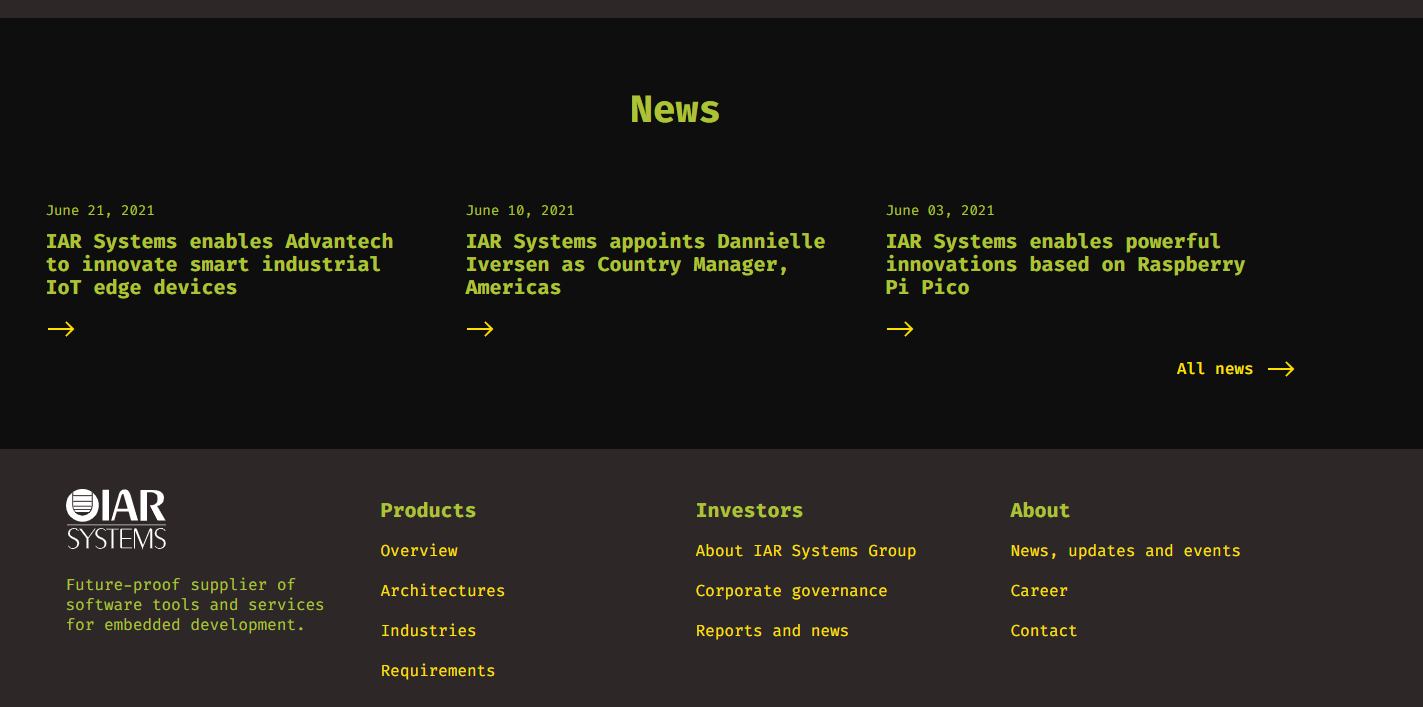The height and width of the screenshot is (707, 1423).
Task: Click the arrow next to All news
Action: point(1281,369)
